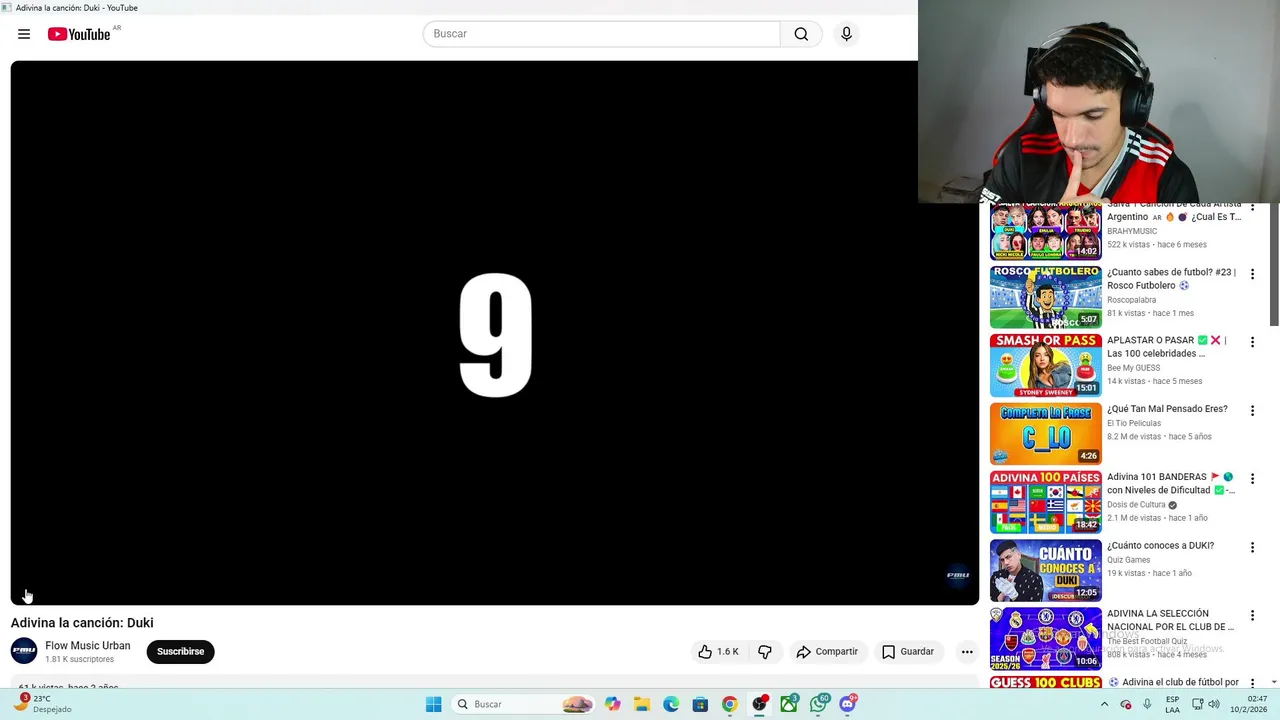Open the volume and network quick settings
Viewport: 1280px width, 720px height.
pos(1205,704)
